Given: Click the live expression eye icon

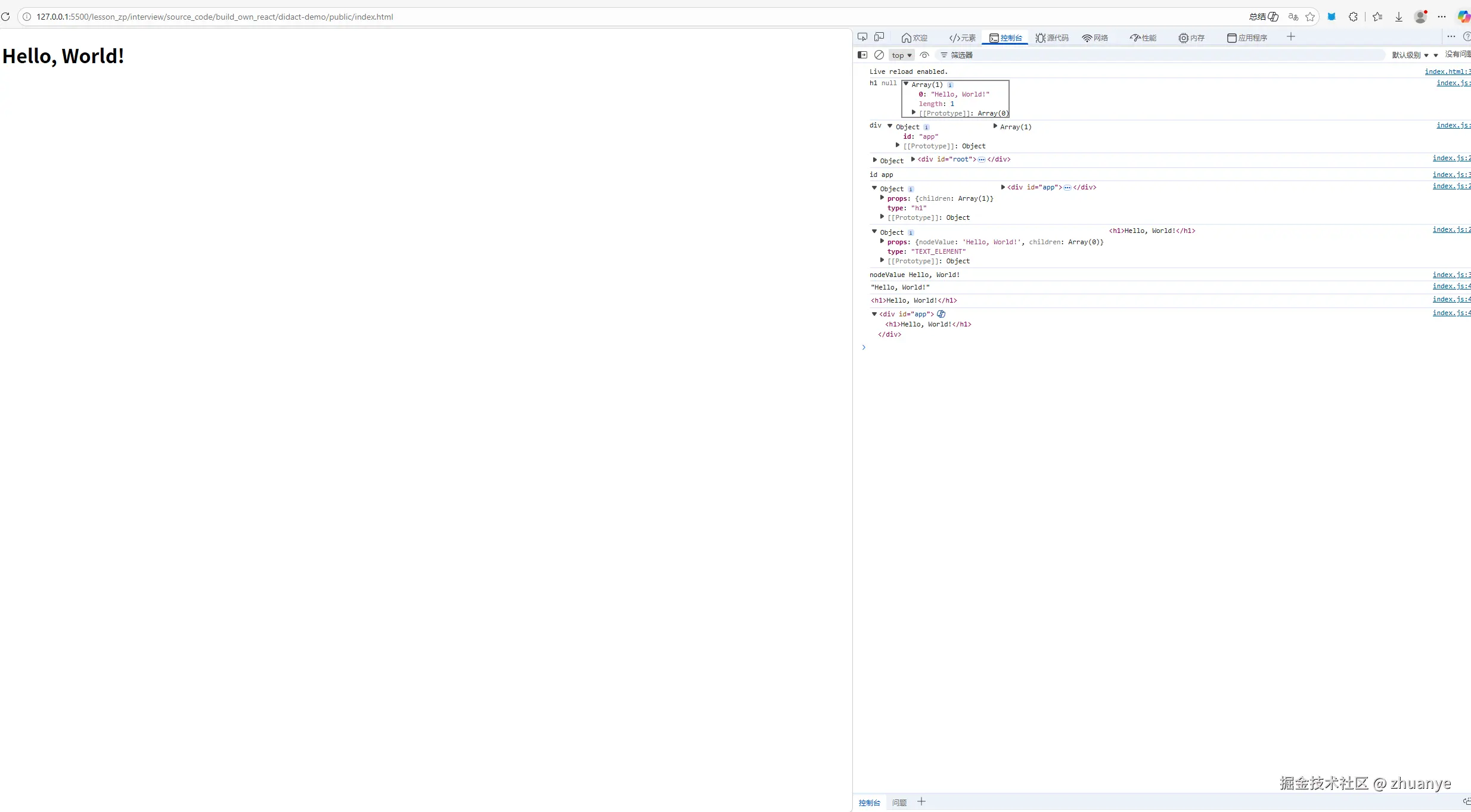Looking at the screenshot, I should coord(924,55).
